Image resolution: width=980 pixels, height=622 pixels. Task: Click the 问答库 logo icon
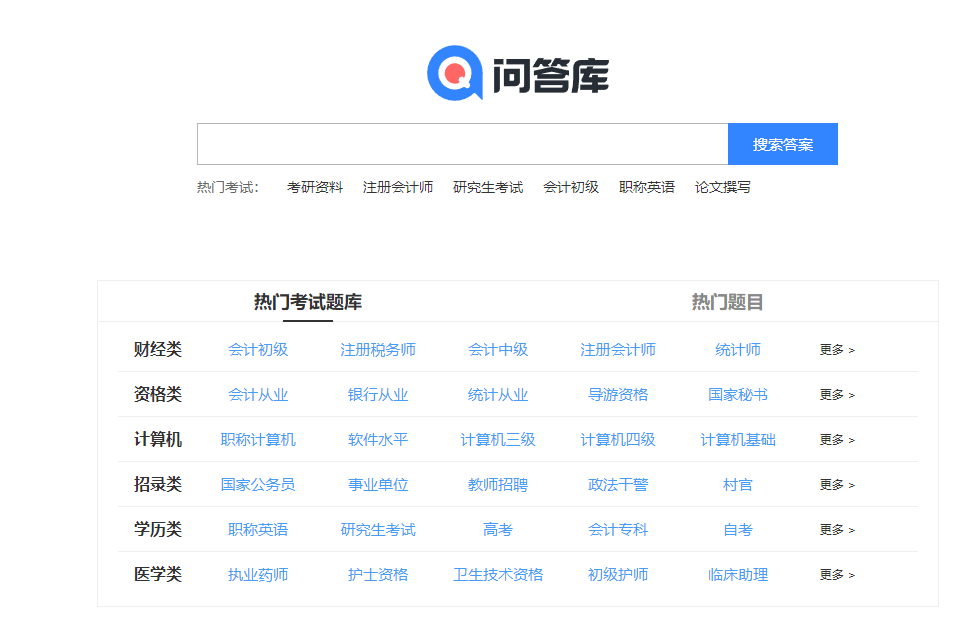(454, 73)
